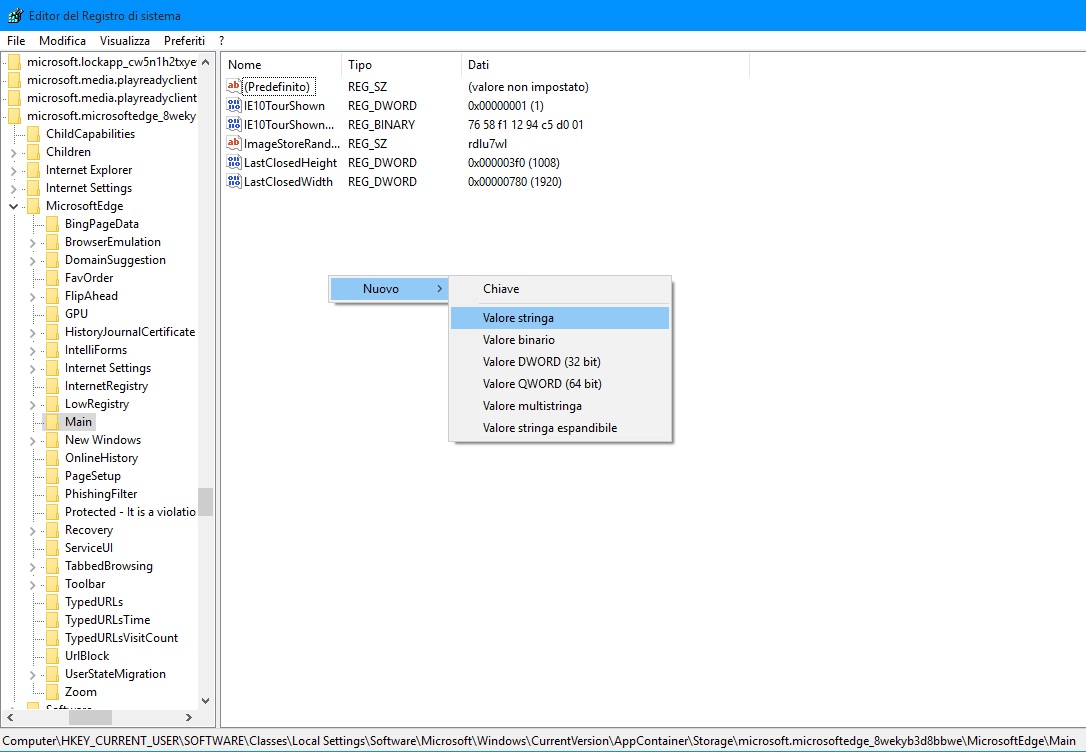Click the ServiceUI folder icon
Viewport: 1086px width, 752px height.
click(x=52, y=548)
